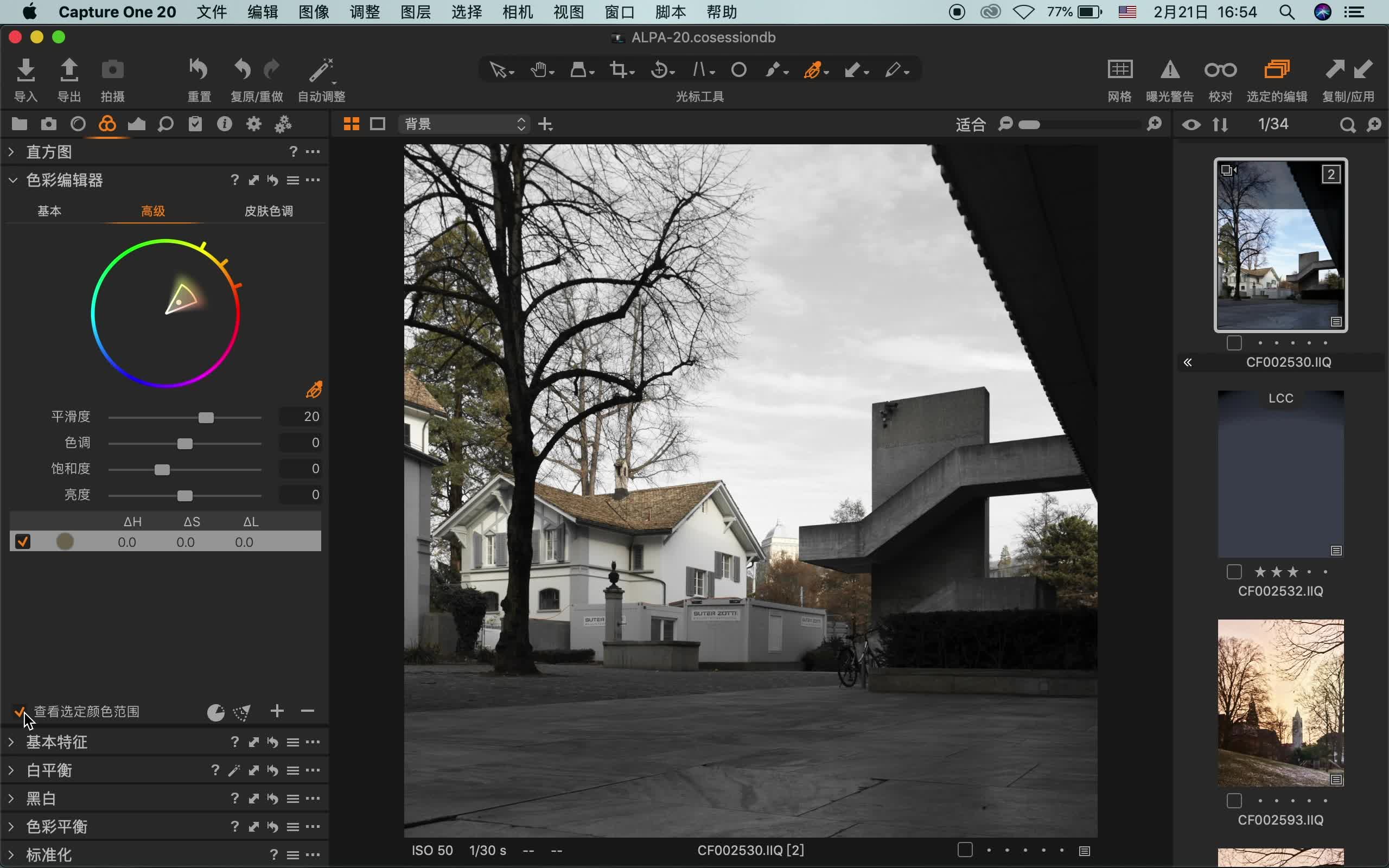Viewport: 1389px width, 868px height.
Task: Expand the Histogram (直方图) panel
Action: pyautogui.click(x=11, y=152)
